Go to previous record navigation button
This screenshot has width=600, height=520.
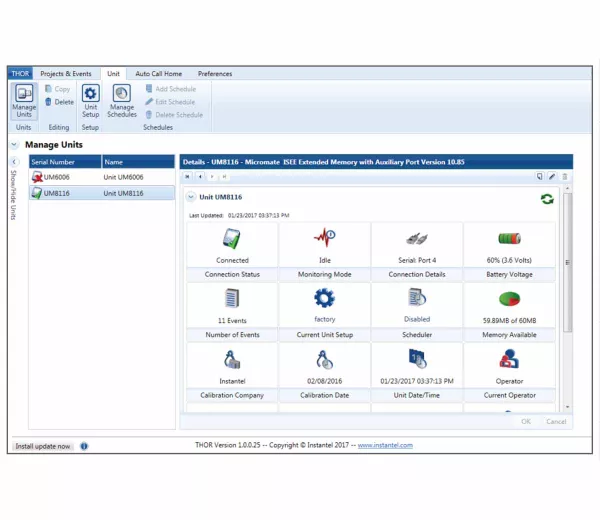pyautogui.click(x=200, y=176)
